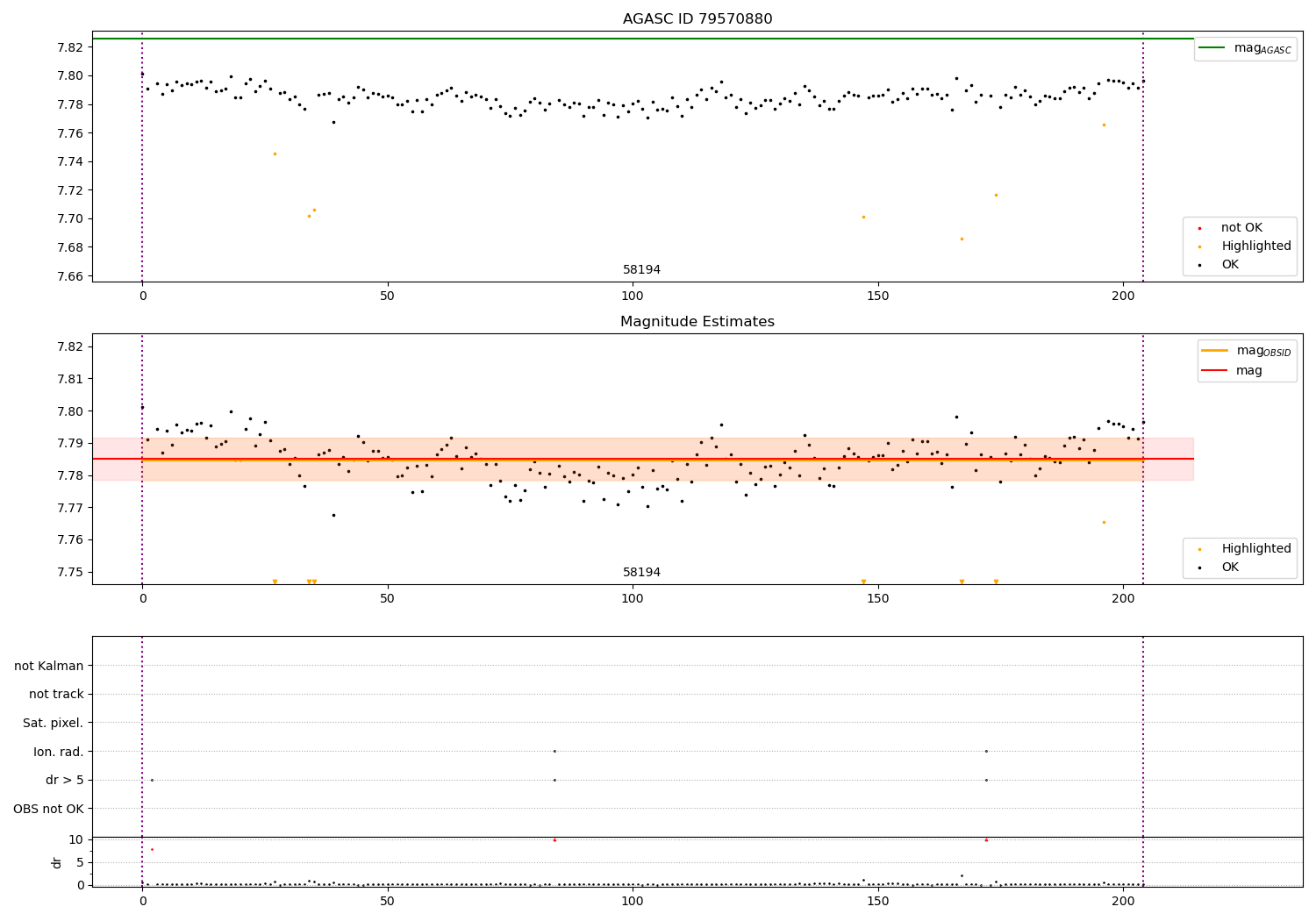The image size is (1316, 921).
Task: Click the 'not track' axis label
Action: 56,695
